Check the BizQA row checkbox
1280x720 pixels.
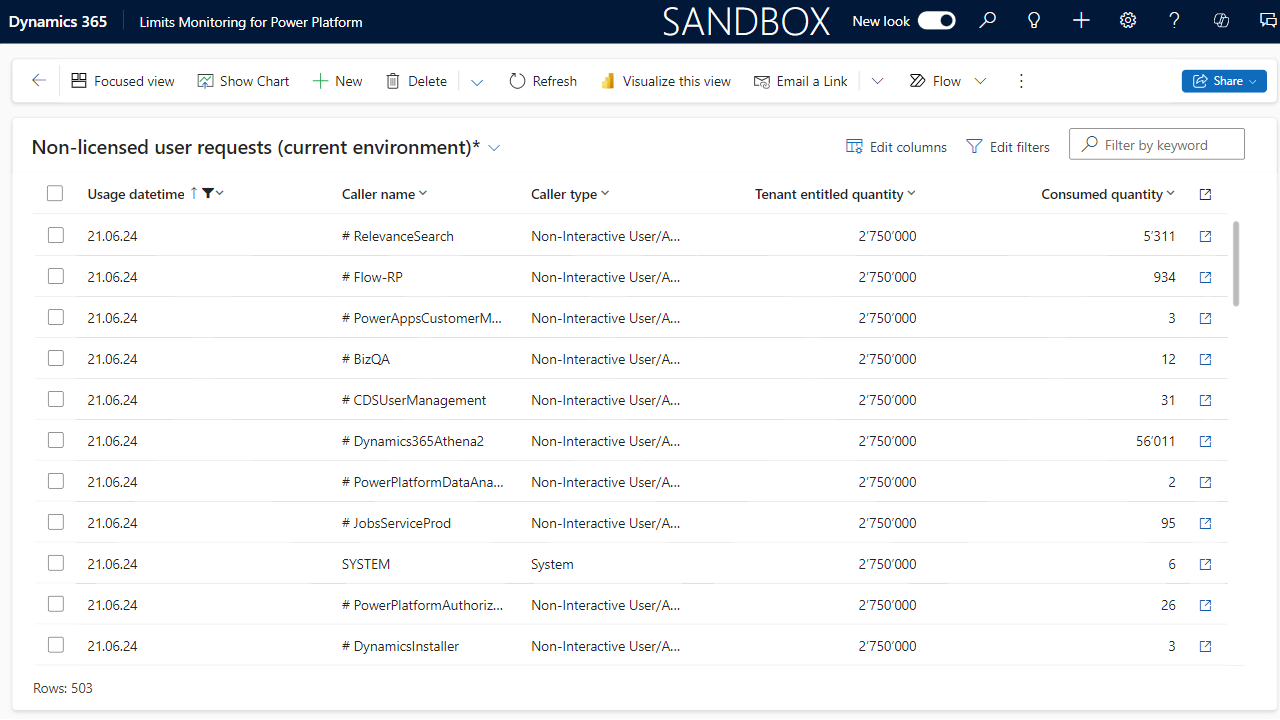click(x=55, y=358)
